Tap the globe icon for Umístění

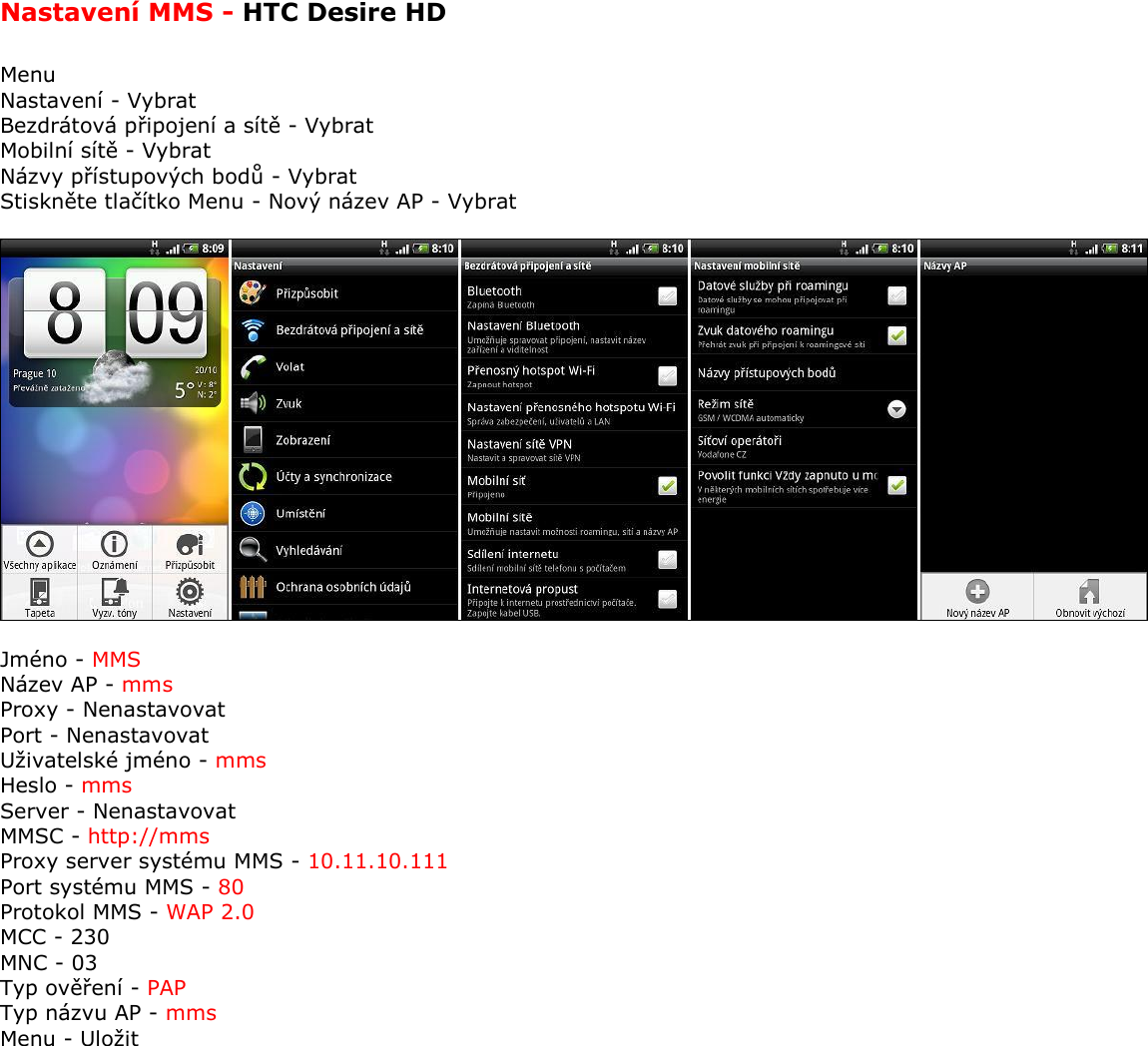(x=253, y=513)
